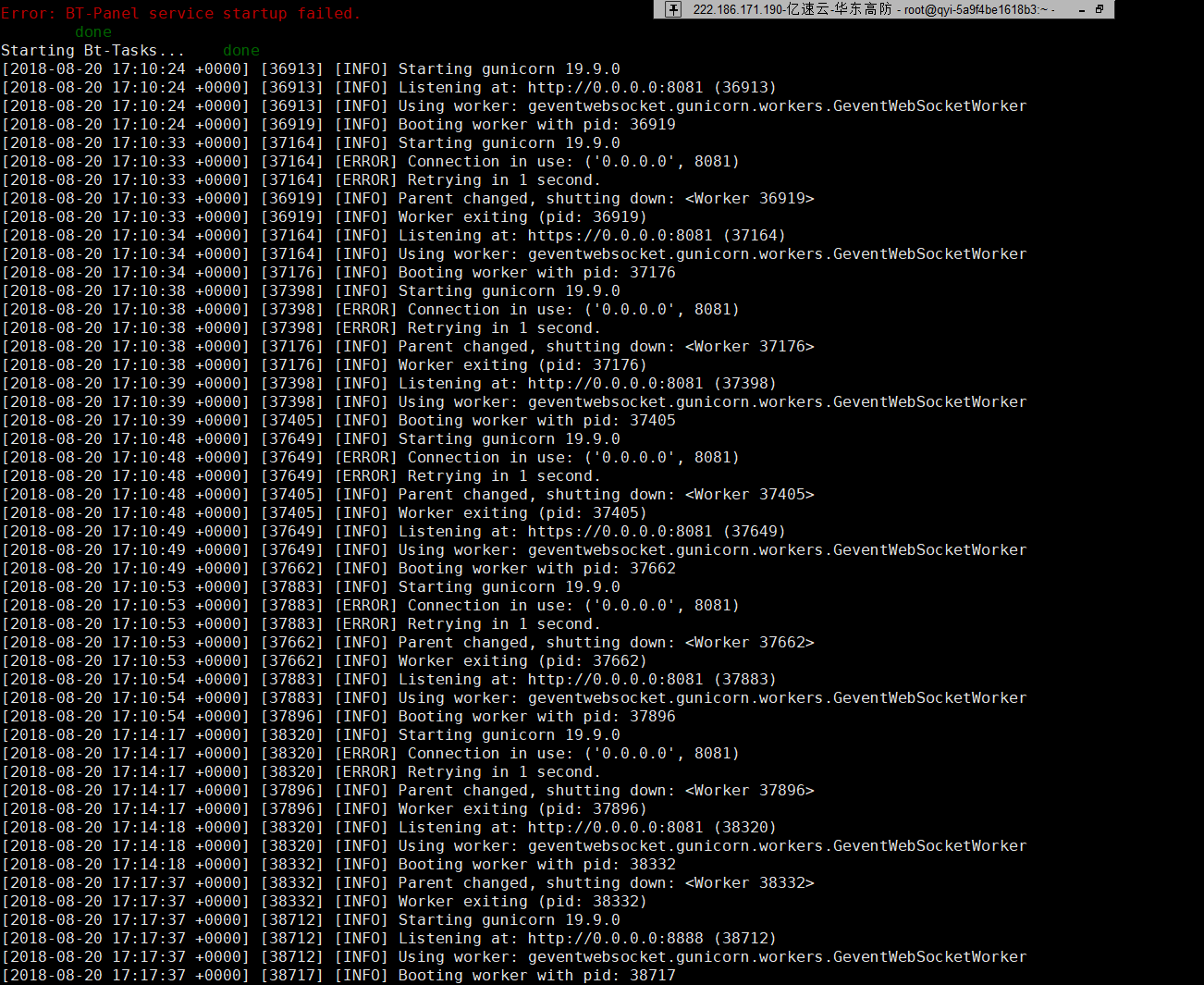Click the pin icon in session title bar

[673, 9]
